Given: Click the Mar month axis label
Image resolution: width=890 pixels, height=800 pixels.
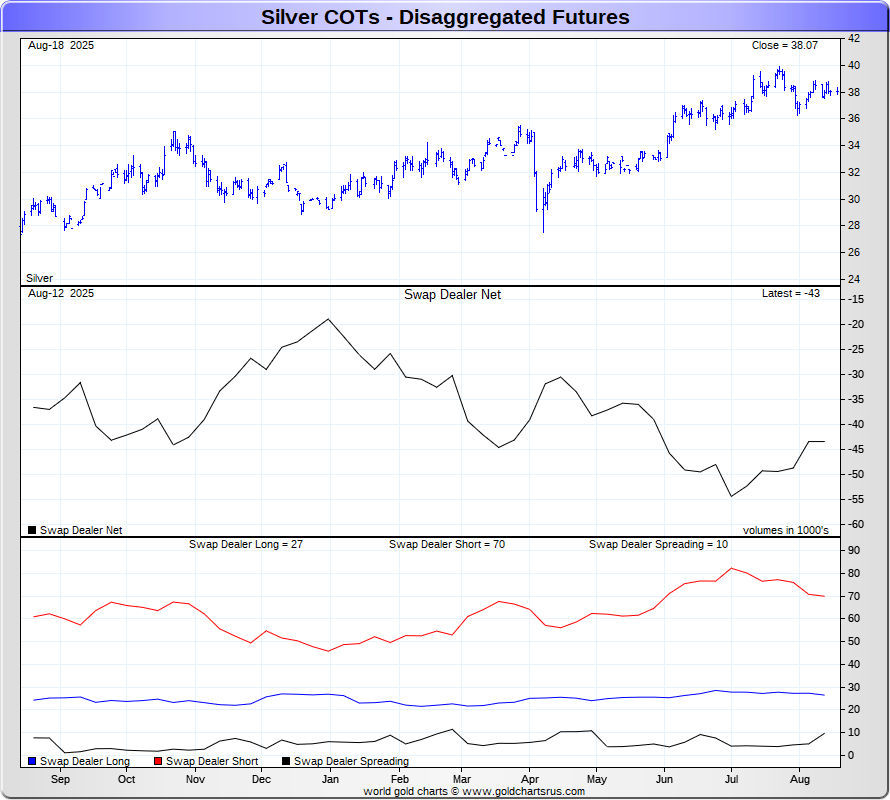Looking at the screenshot, I should [x=462, y=780].
